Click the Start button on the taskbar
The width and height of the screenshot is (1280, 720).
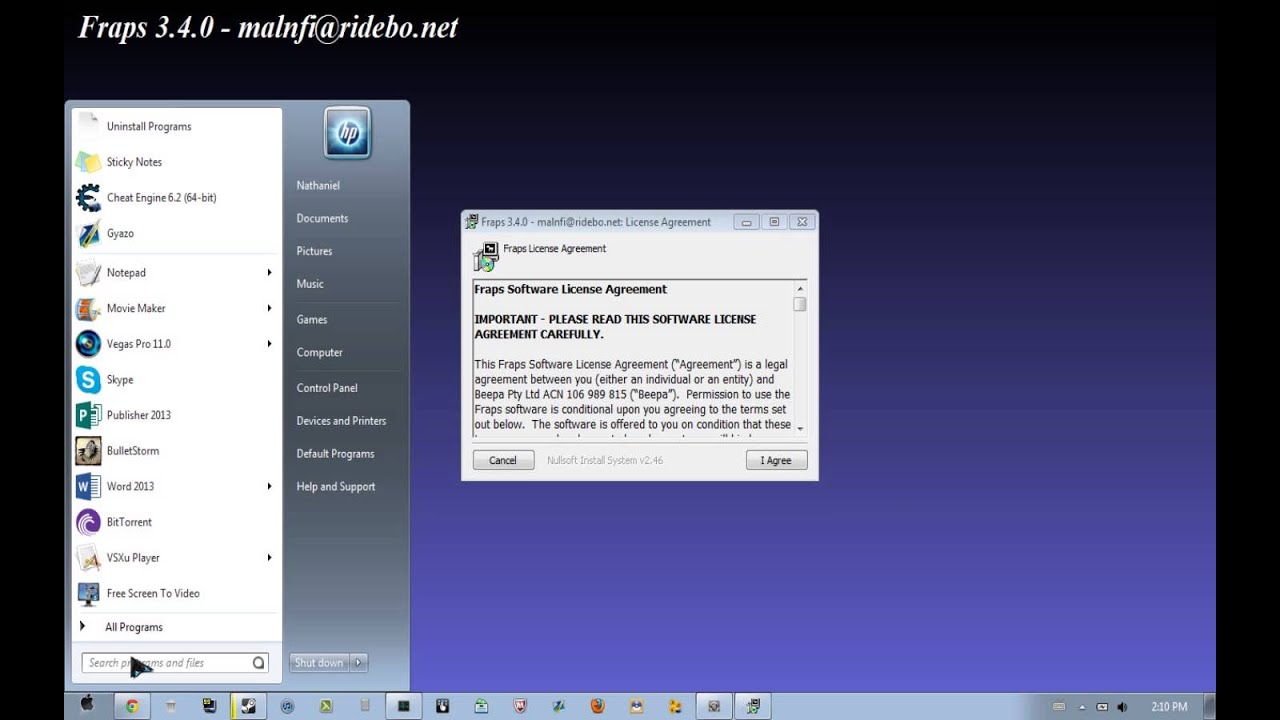[87, 705]
